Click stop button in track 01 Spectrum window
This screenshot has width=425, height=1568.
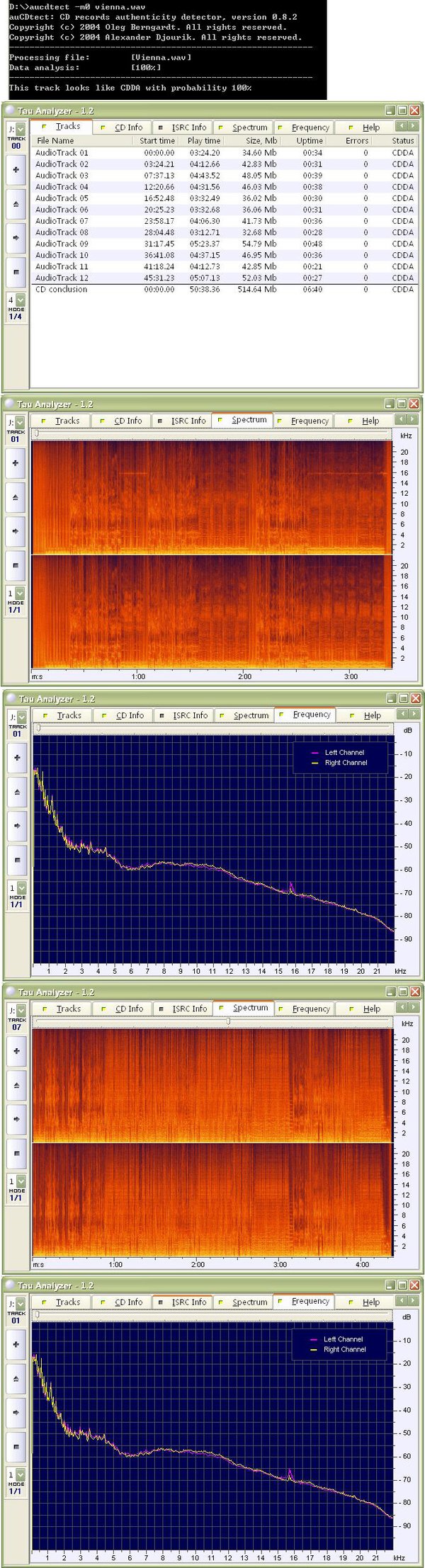16,565
